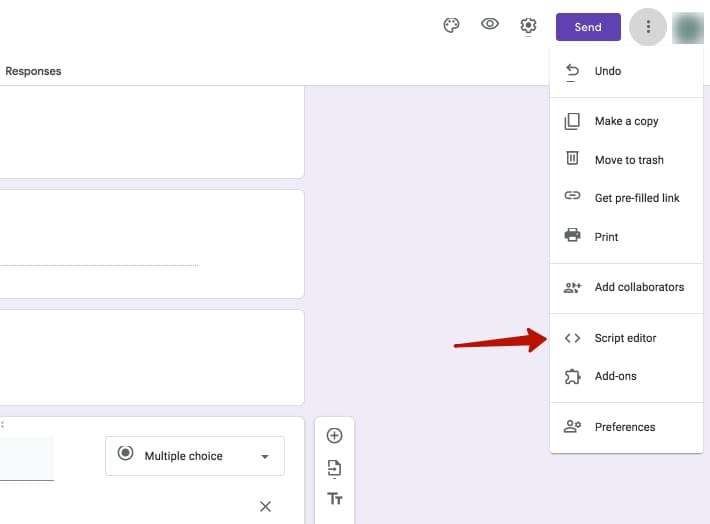Import questions icon in side toolbar
Viewport: 710px width, 524px height.
334,468
